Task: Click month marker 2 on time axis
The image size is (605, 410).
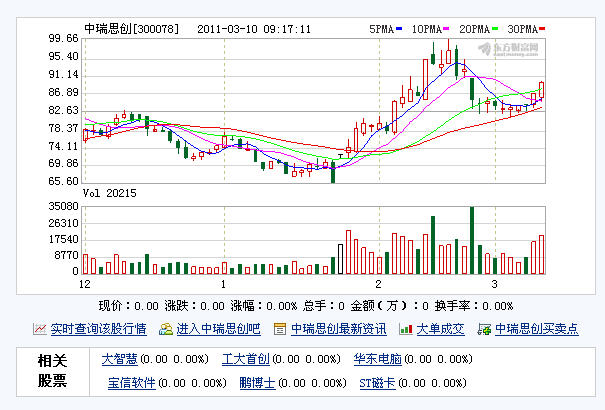Action: click(378, 284)
